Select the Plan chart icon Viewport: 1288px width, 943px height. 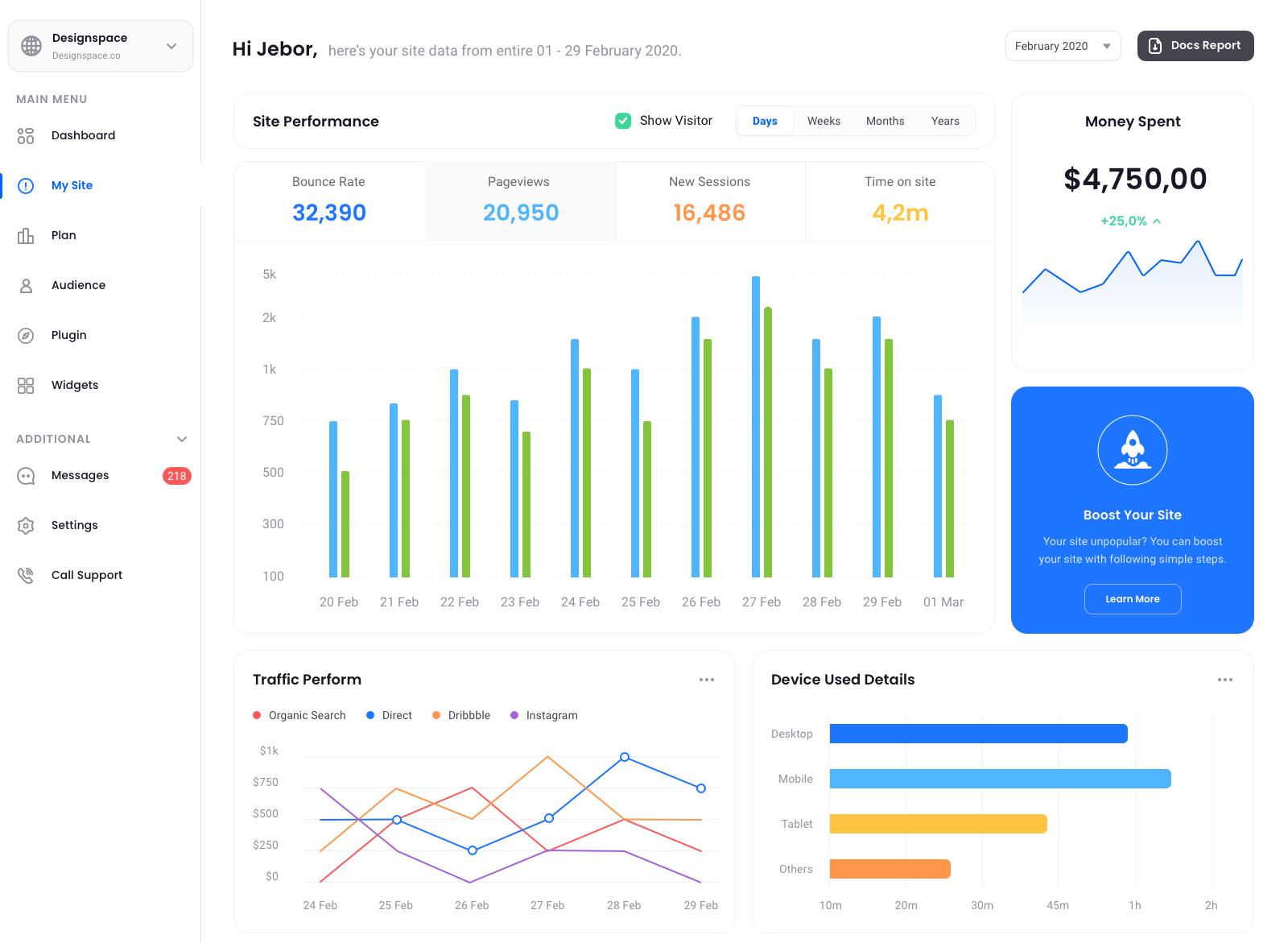click(26, 236)
